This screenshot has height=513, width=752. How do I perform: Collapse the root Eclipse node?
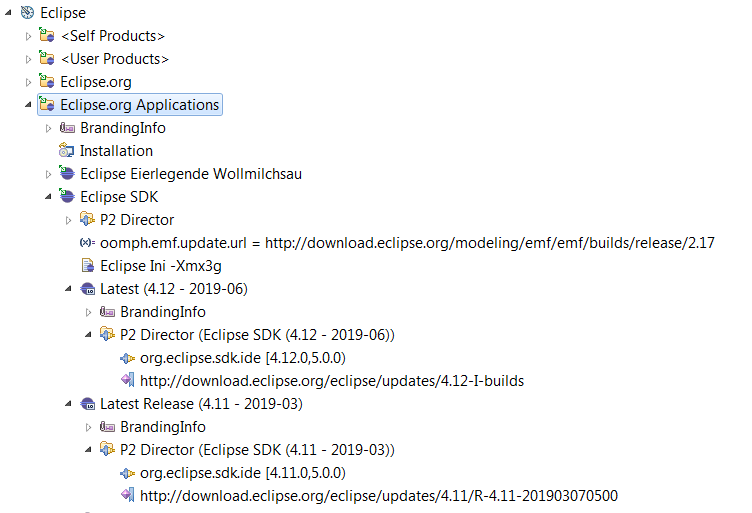8,13
